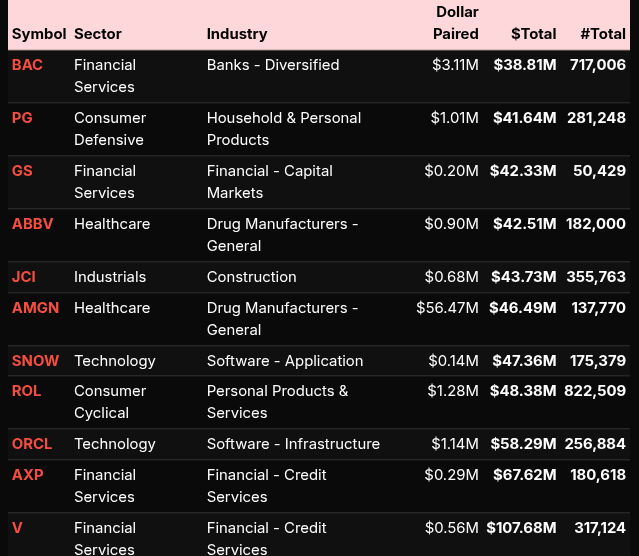Screen dimensions: 639x556
Task: Select the ABBV symbol link
Action: (x=31, y=224)
